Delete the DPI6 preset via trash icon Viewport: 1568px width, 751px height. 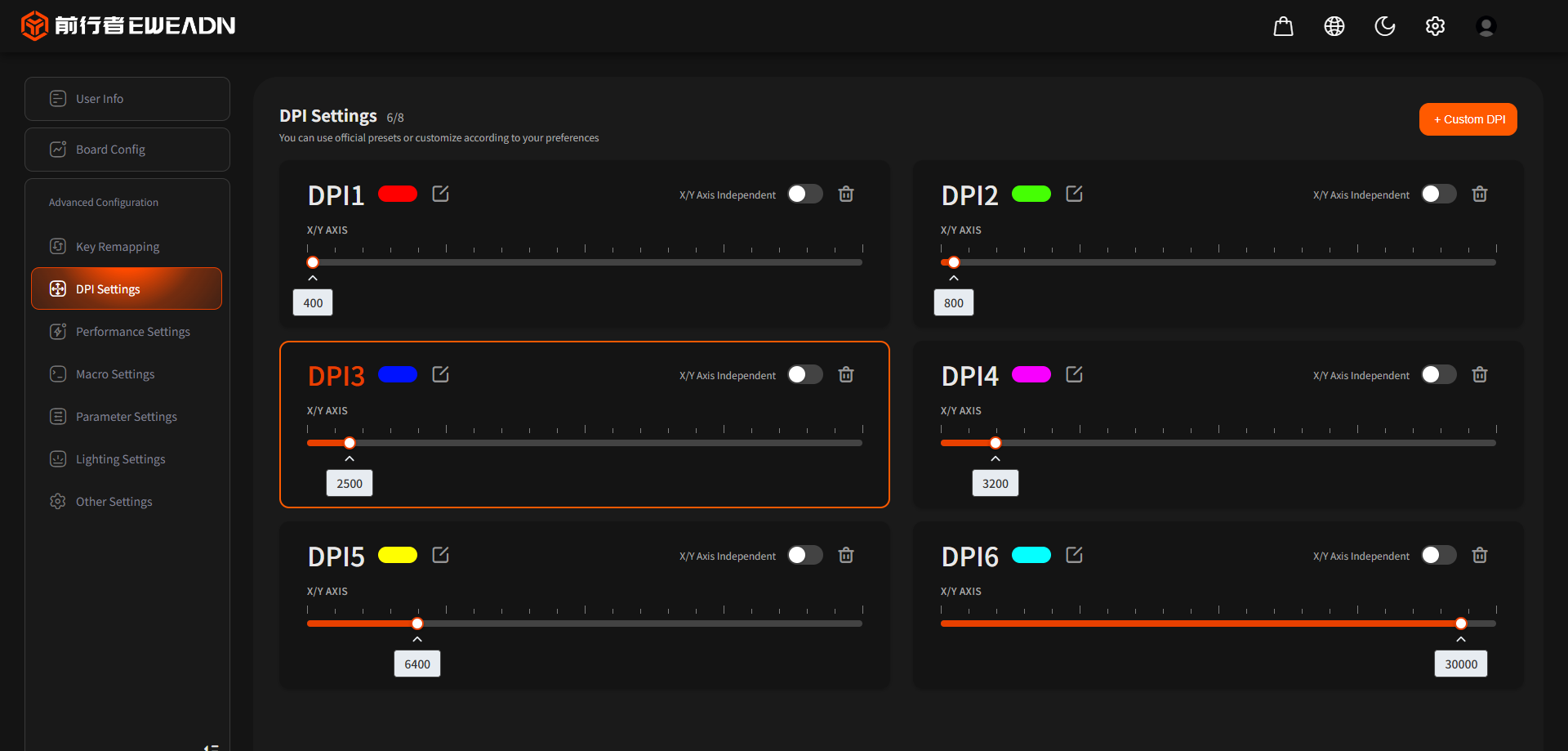1479,555
